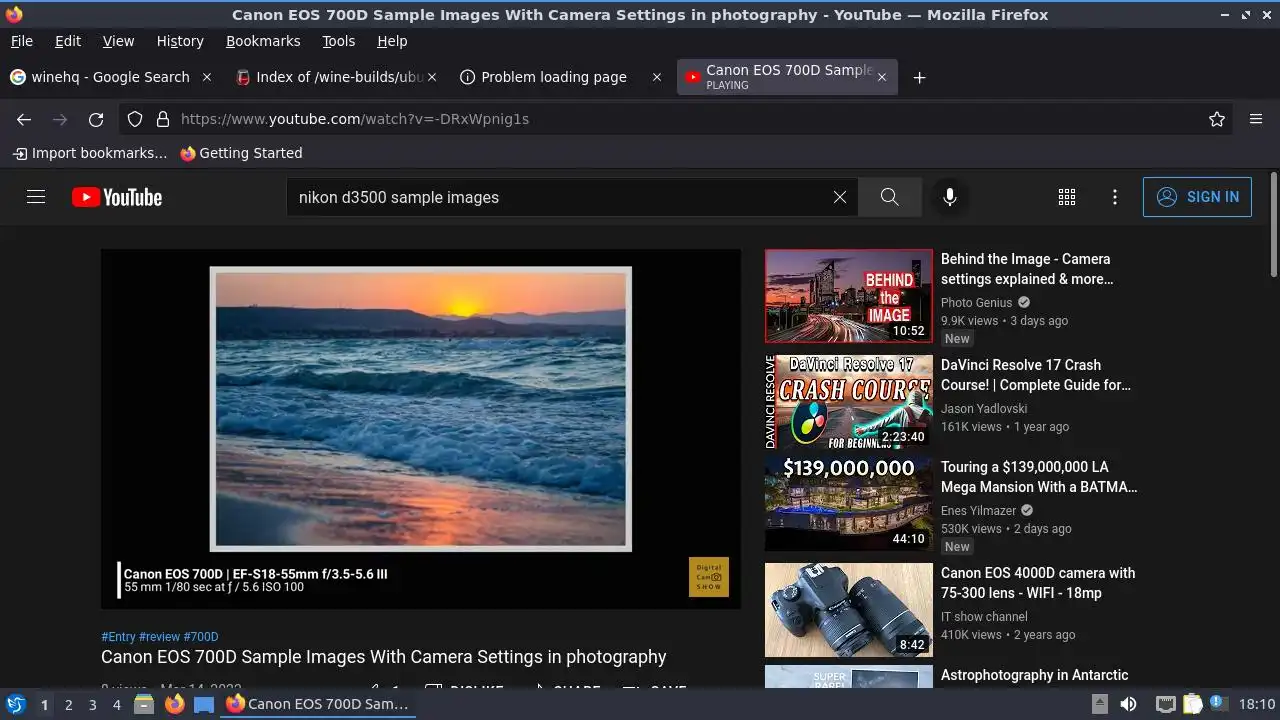Select Canon EOS 700D taskbar window button
This screenshot has width=1280, height=720.
(317, 704)
